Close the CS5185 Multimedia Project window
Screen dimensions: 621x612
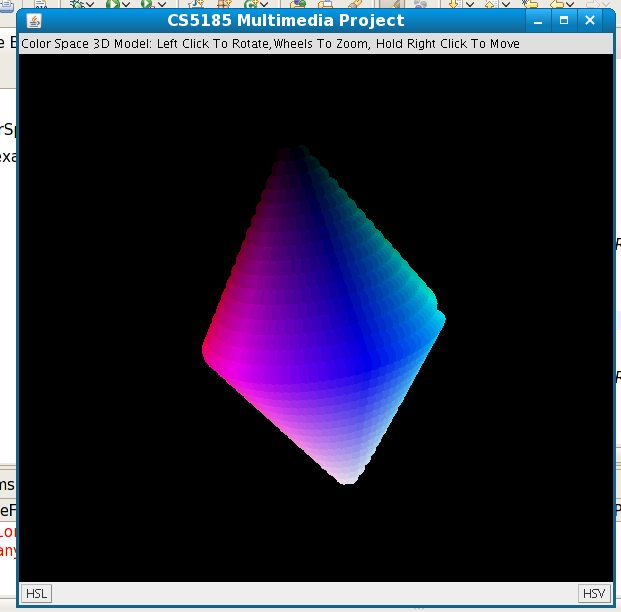pos(590,21)
